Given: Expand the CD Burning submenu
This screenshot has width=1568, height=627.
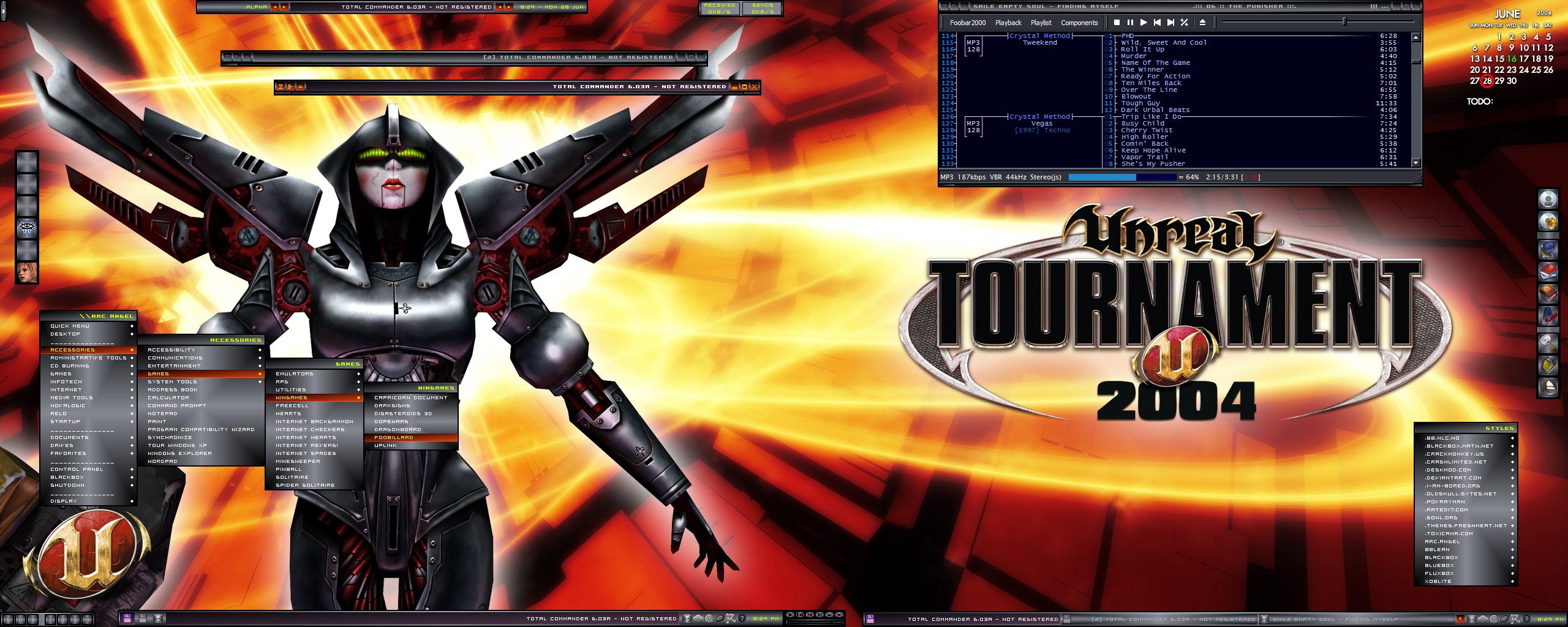Looking at the screenshot, I should coord(88,366).
